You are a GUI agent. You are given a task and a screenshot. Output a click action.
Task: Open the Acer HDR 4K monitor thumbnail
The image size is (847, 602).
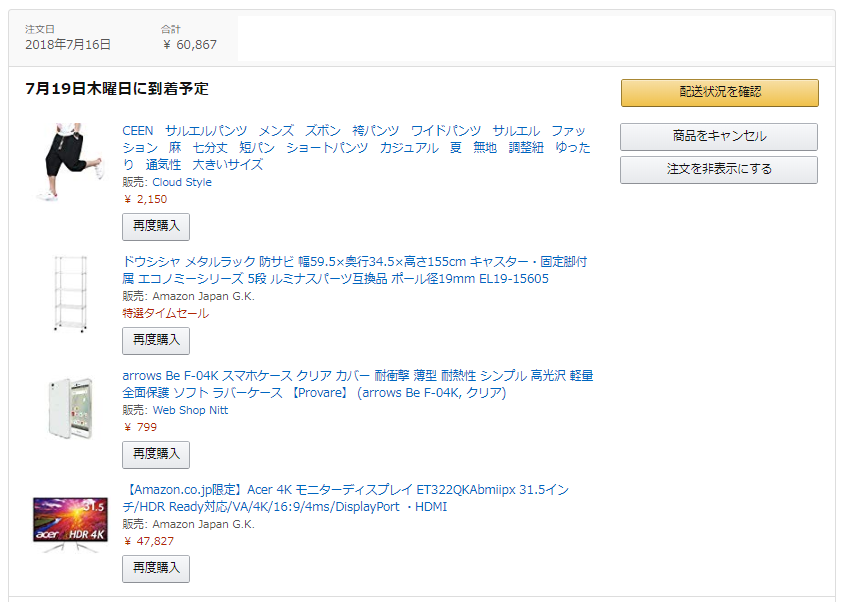tap(70, 524)
